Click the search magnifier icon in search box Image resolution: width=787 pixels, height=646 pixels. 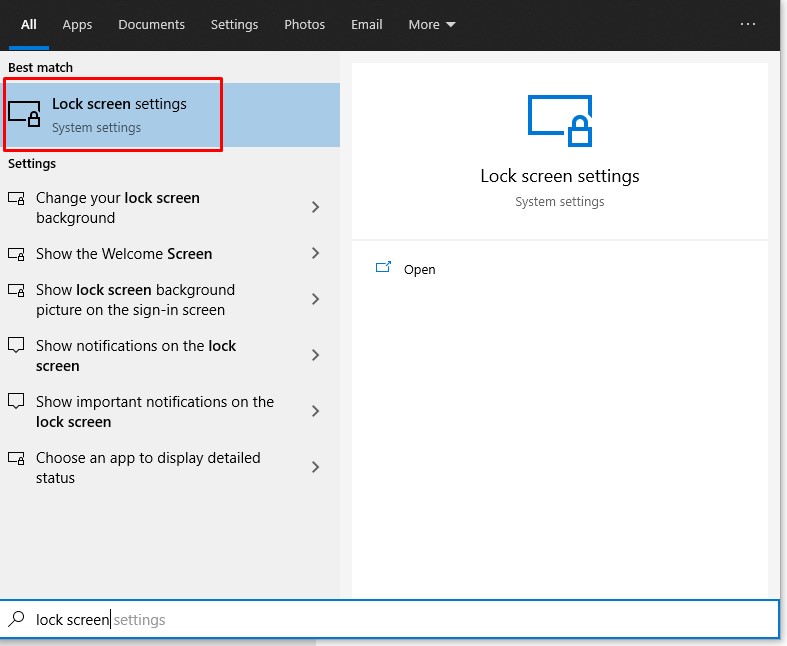click(x=16, y=619)
